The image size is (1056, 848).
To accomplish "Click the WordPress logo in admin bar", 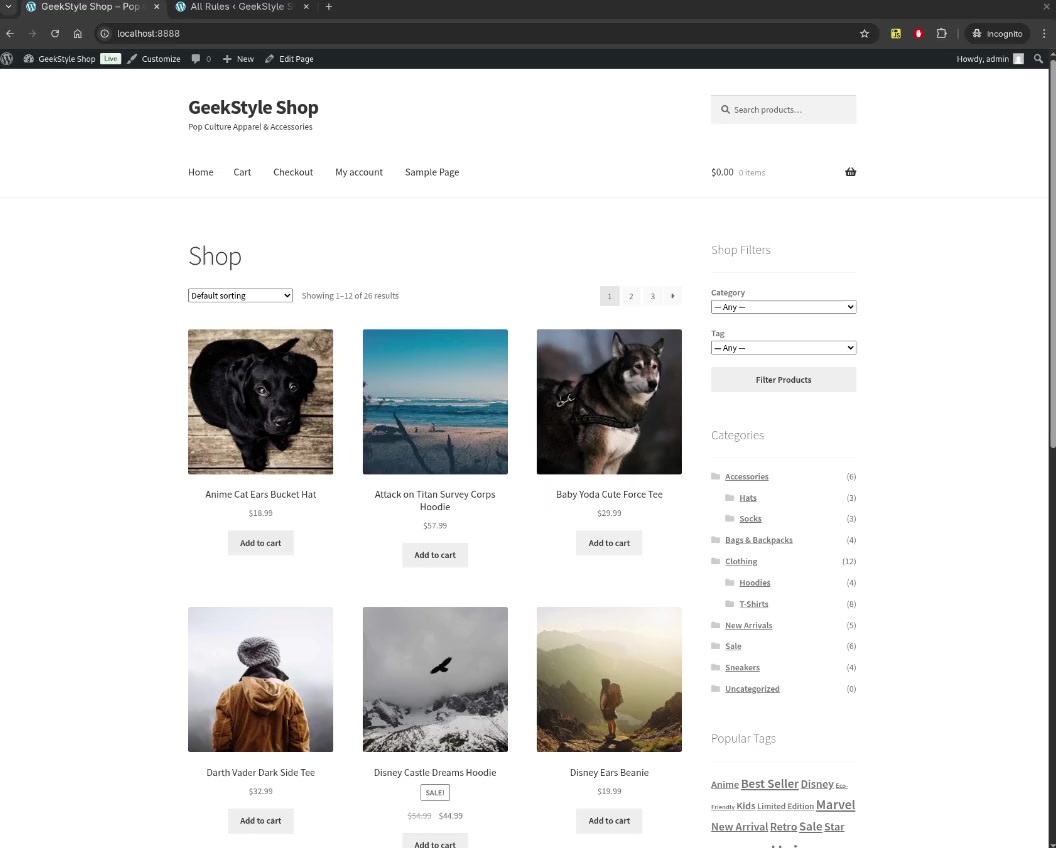I will pos(8,59).
